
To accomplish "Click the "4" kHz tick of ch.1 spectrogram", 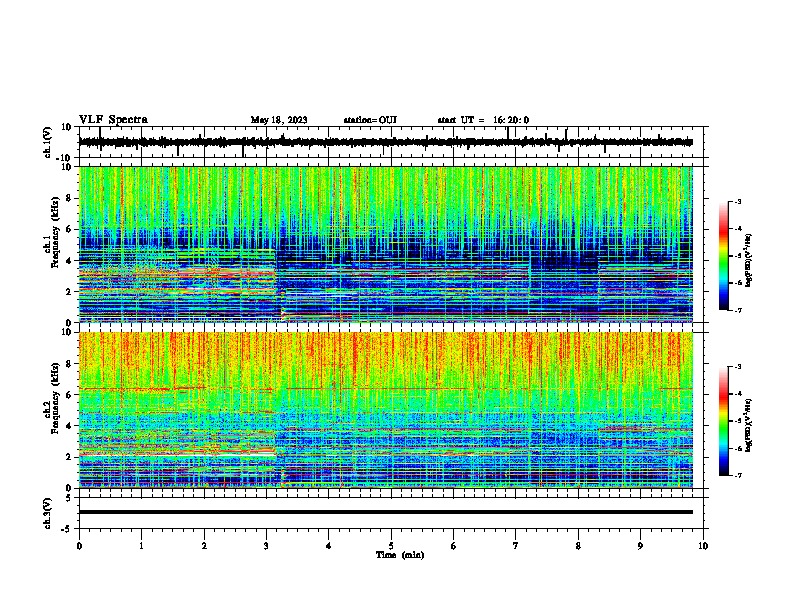I will click(70, 261).
